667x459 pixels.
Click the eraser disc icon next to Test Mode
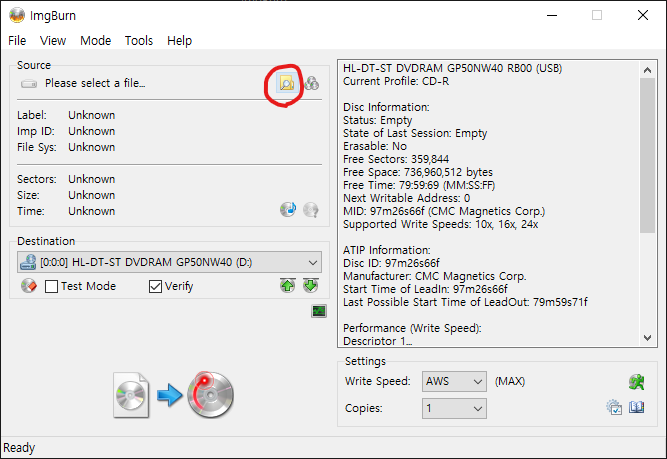29,286
